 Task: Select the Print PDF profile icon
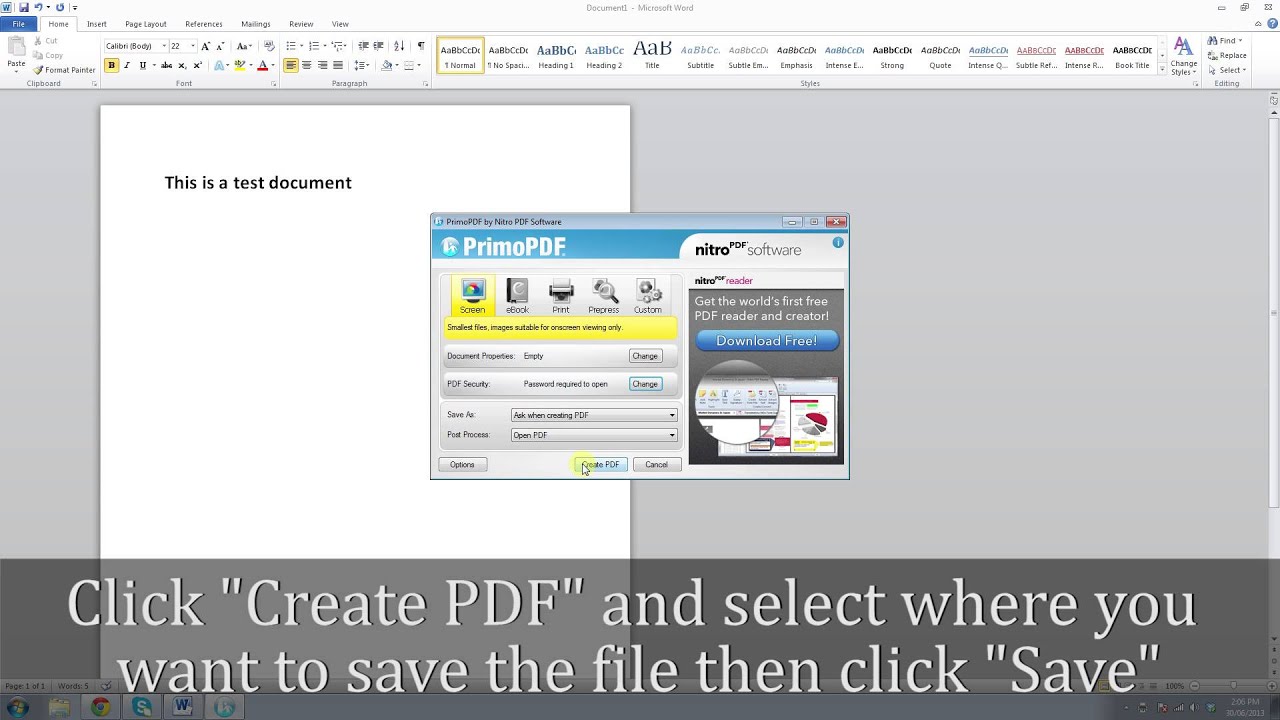point(561,296)
